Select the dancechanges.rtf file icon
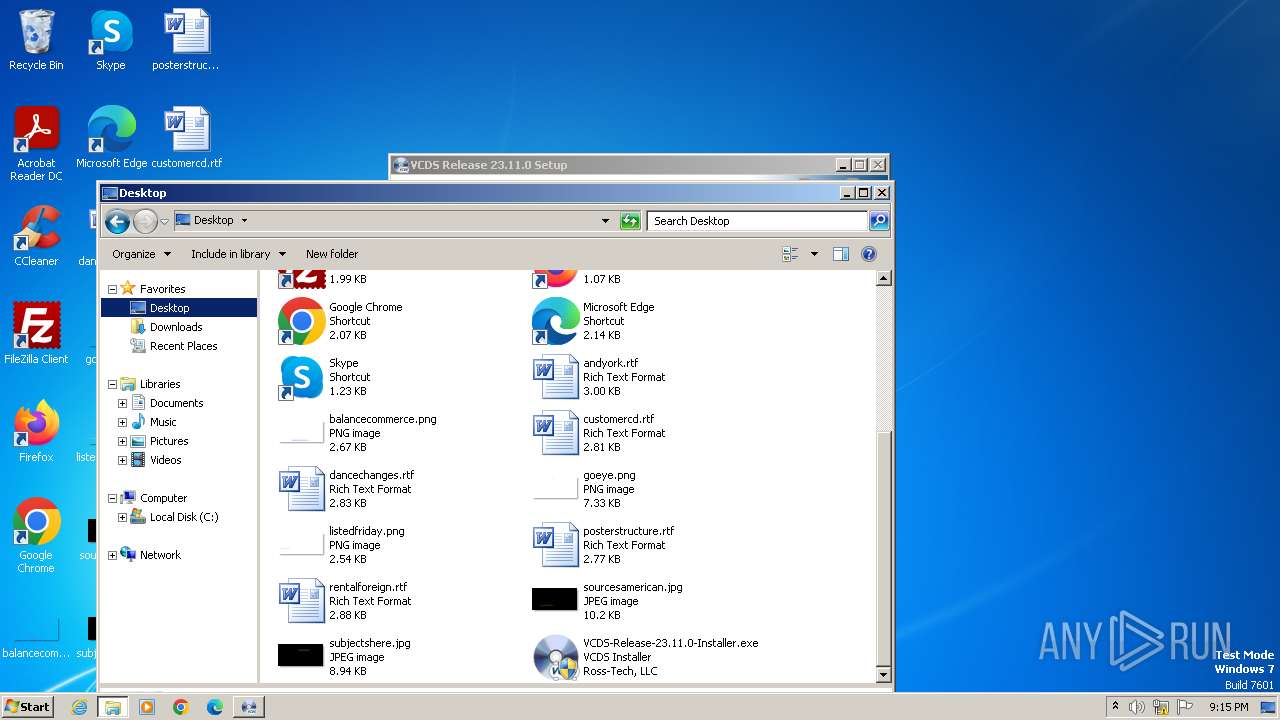 pyautogui.click(x=301, y=489)
